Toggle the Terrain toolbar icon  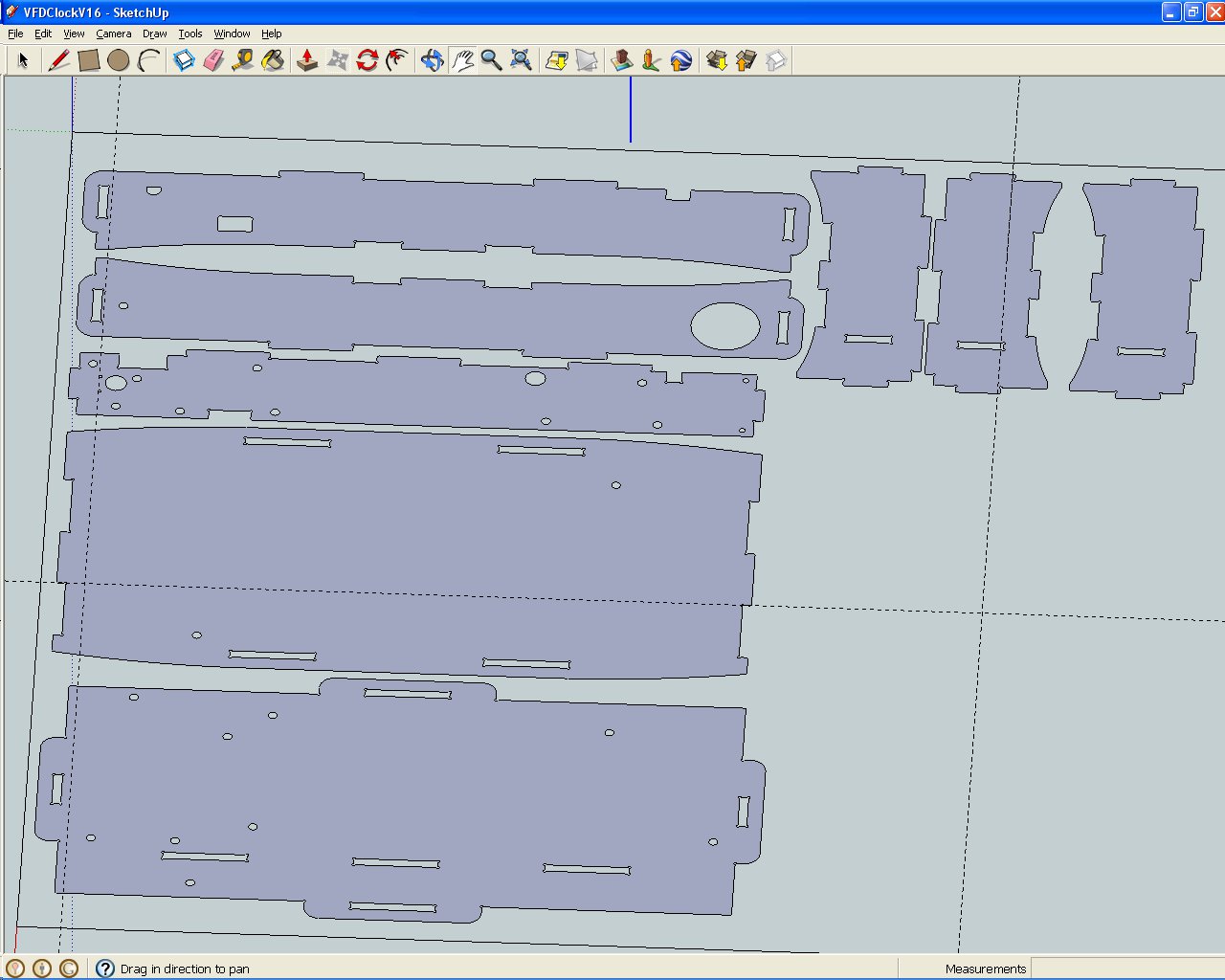(587, 60)
